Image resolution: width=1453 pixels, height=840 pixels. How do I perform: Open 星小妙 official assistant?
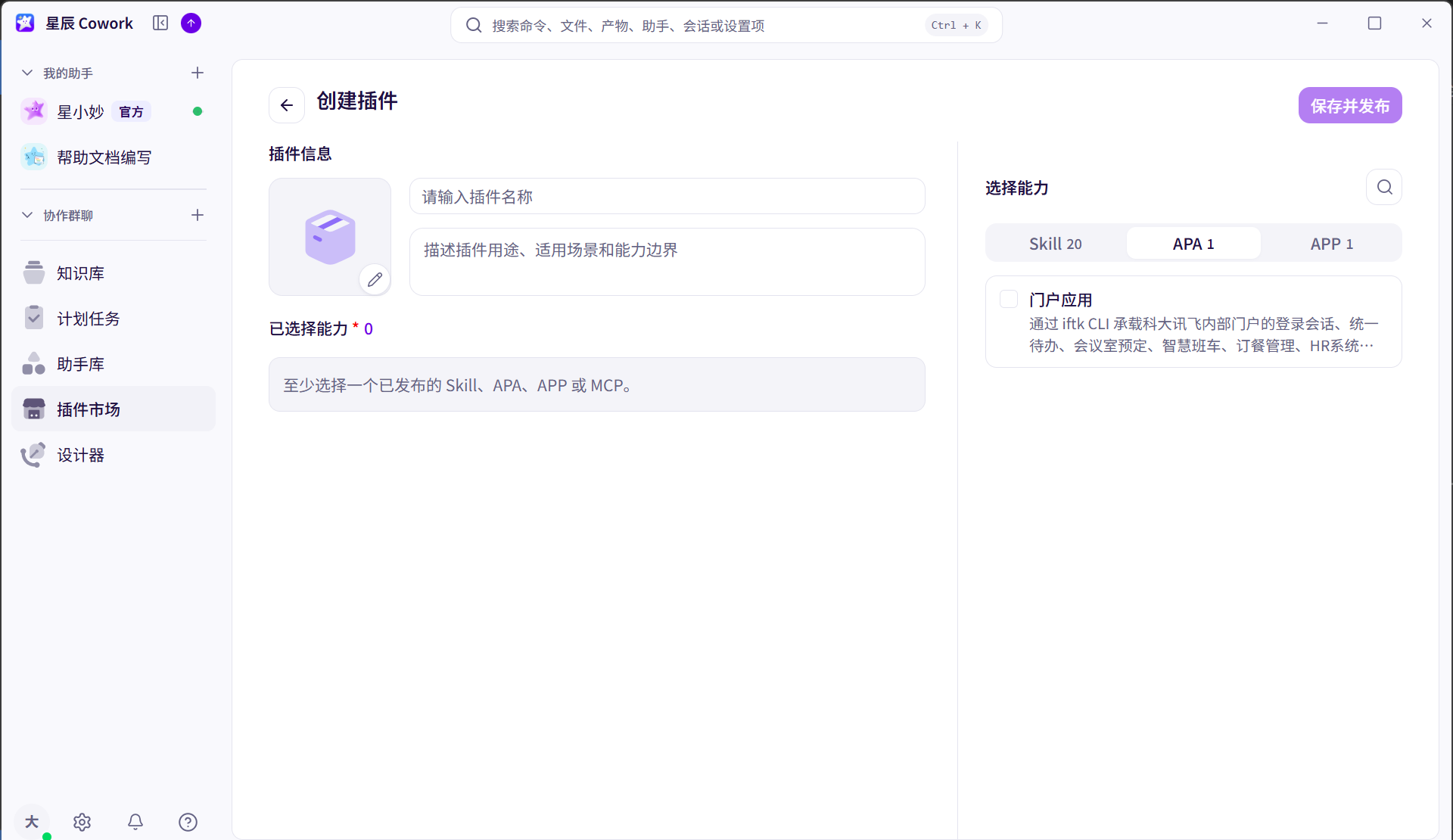114,112
